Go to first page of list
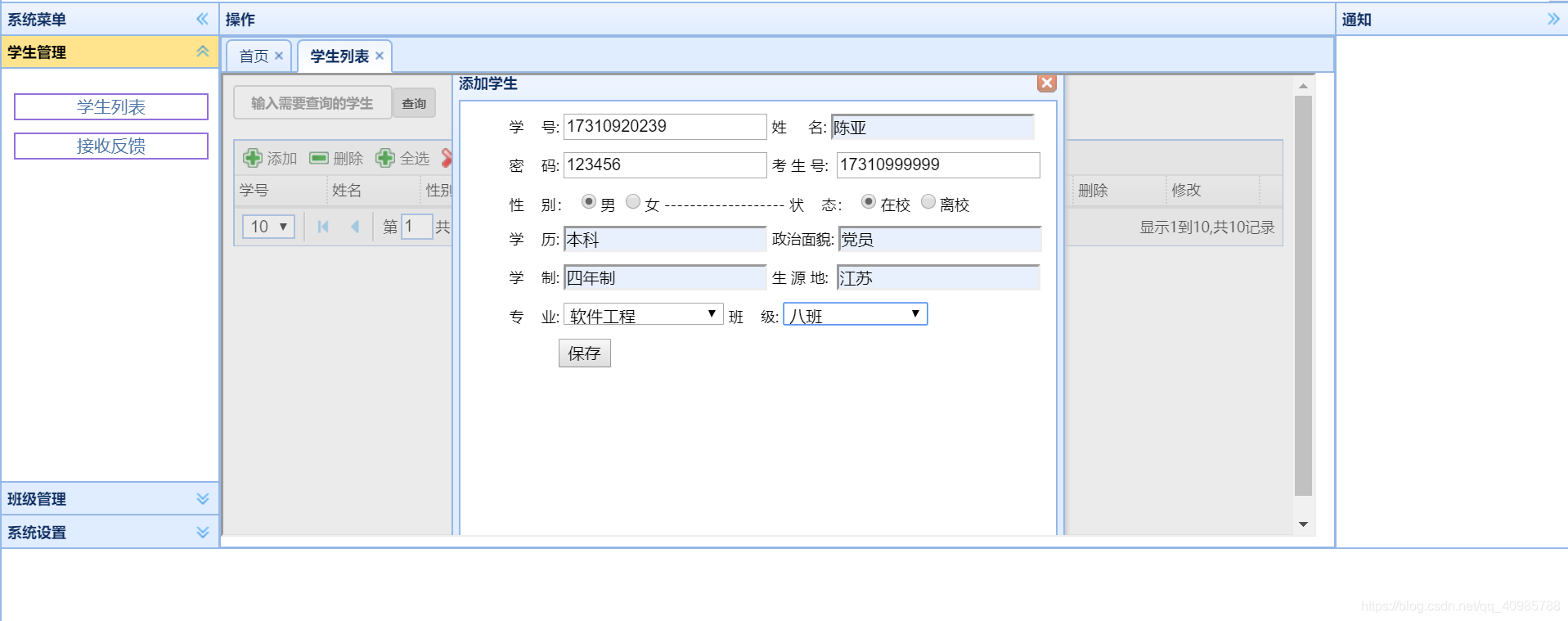This screenshot has height=621, width=1568. [323, 227]
